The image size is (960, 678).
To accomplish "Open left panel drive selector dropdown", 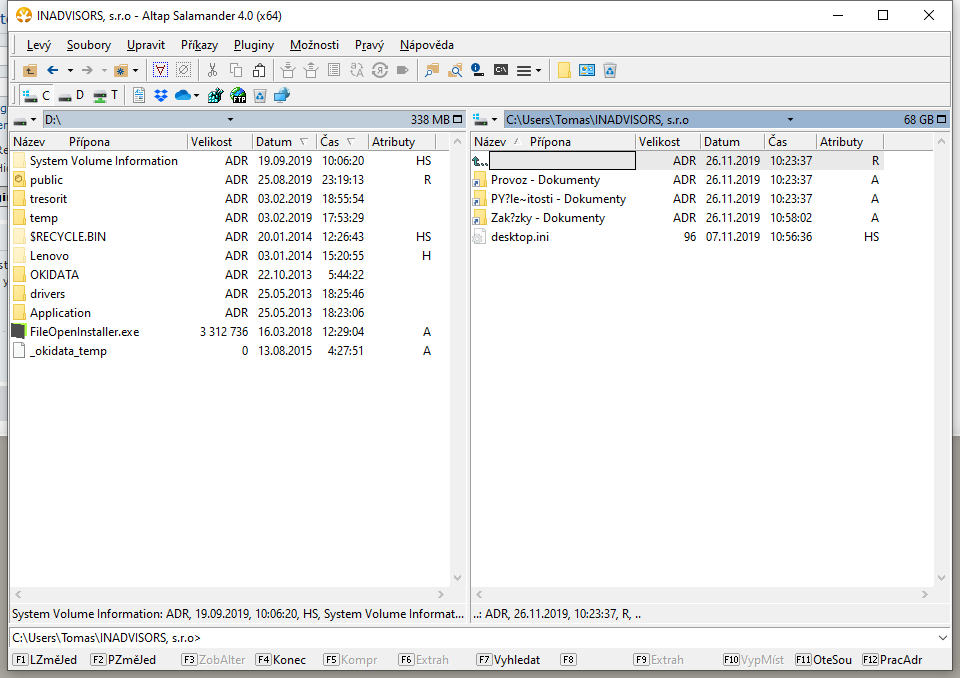I will click(x=25, y=119).
